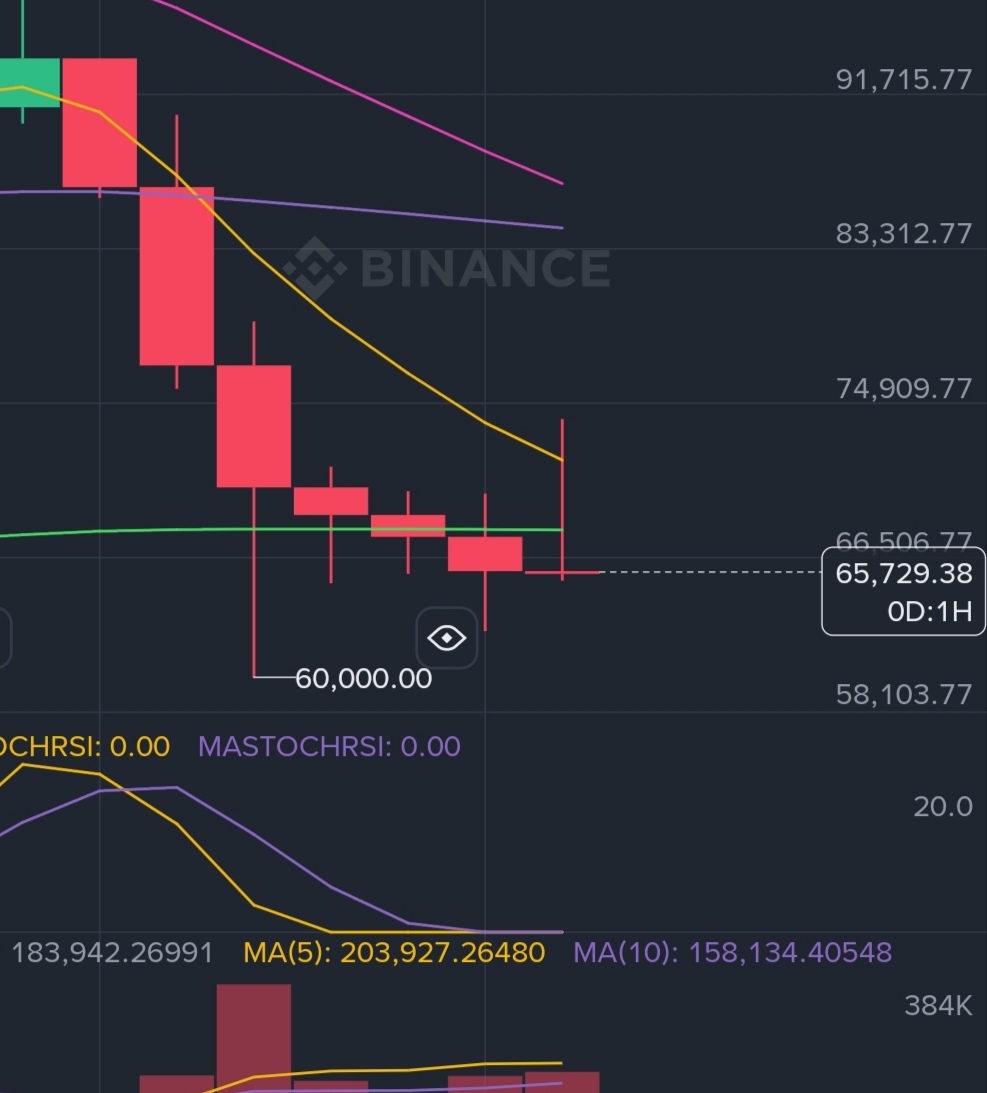Click the tallest volume bar
Viewport: 987px width, 1093px height.
pos(254,1038)
